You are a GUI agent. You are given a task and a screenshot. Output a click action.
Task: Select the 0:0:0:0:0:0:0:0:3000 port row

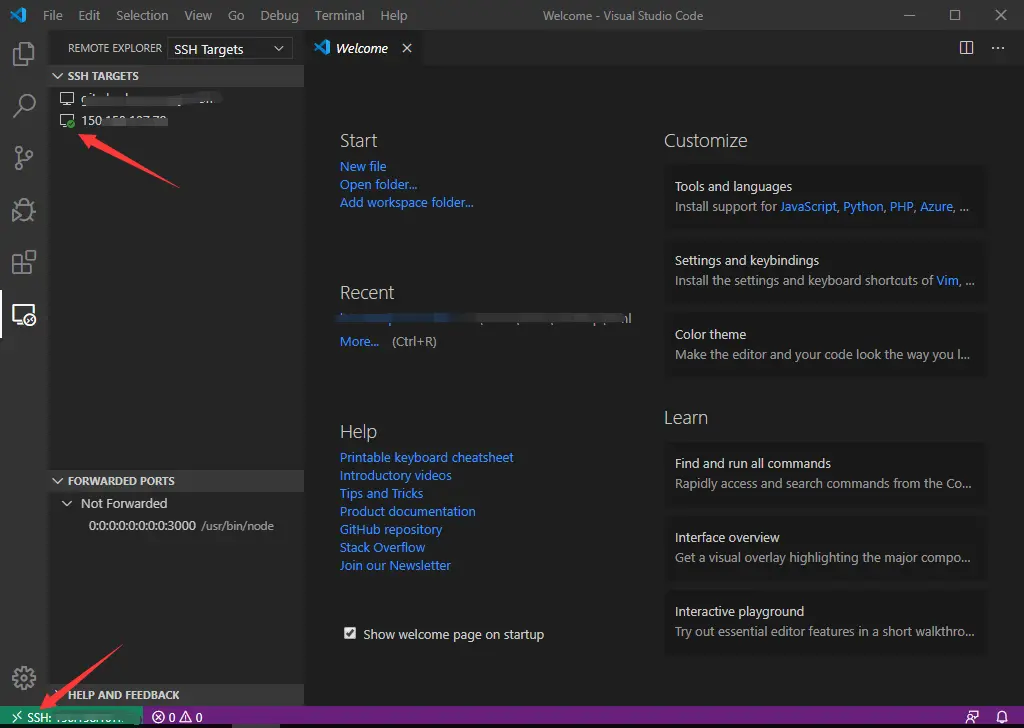point(176,526)
